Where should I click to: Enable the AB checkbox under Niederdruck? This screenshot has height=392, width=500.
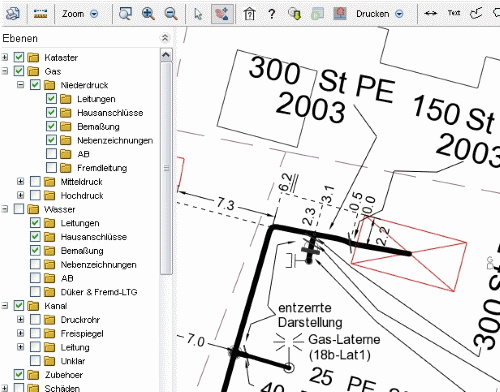[x=51, y=154]
